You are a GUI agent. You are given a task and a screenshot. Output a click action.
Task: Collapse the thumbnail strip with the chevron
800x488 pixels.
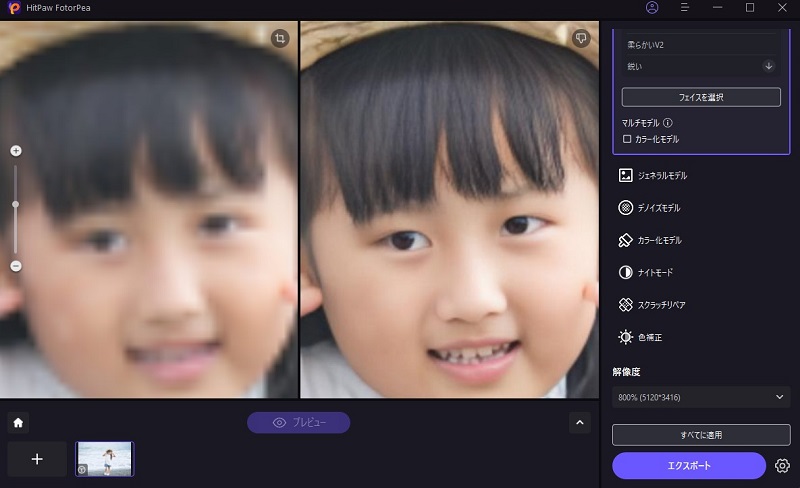click(580, 422)
